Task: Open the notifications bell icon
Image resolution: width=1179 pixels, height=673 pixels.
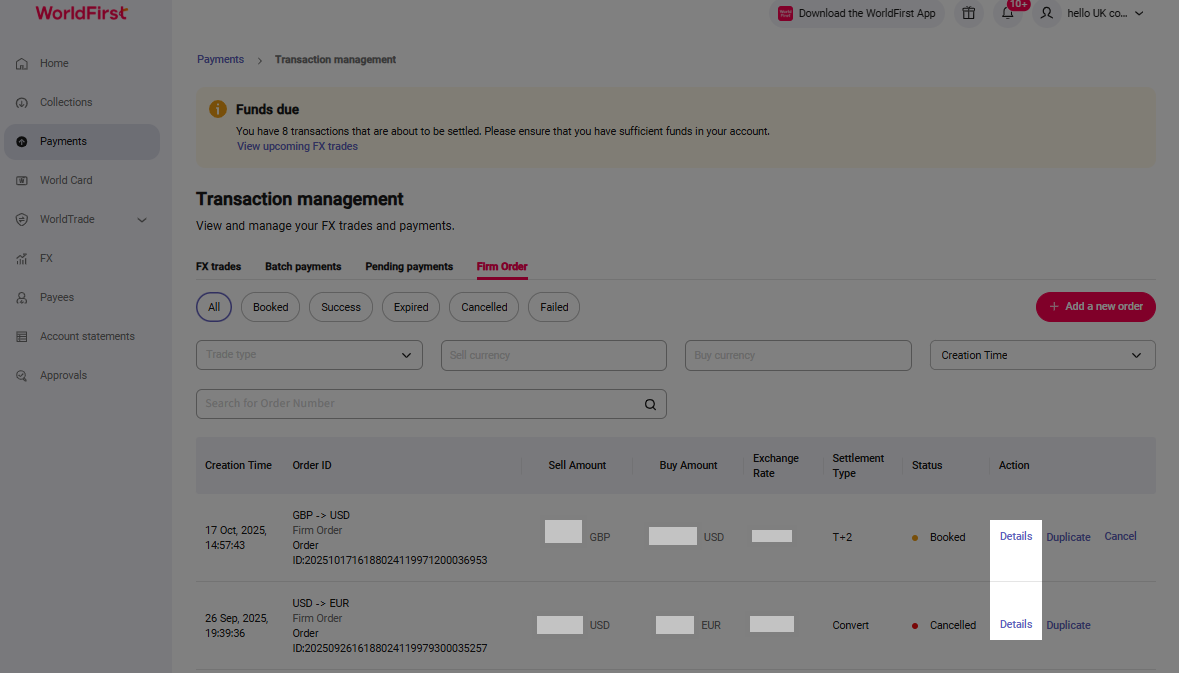Action: click(1008, 14)
